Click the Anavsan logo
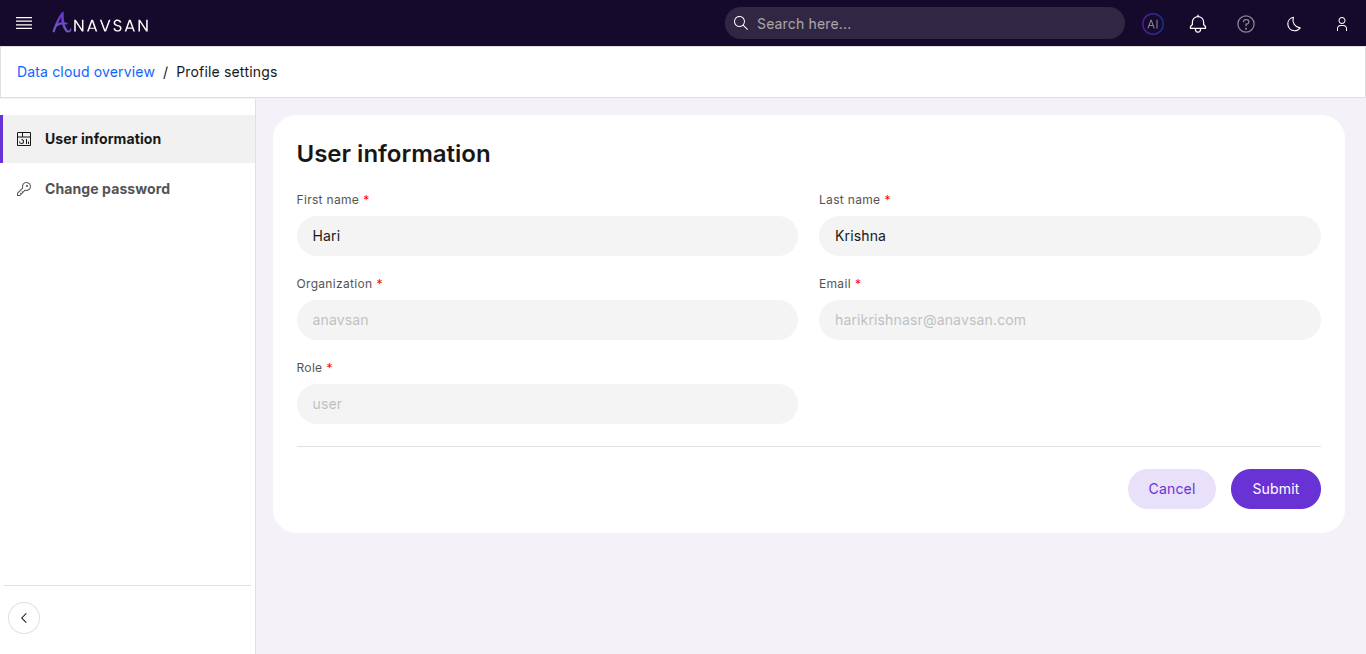The width and height of the screenshot is (1366, 654). coord(99,22)
